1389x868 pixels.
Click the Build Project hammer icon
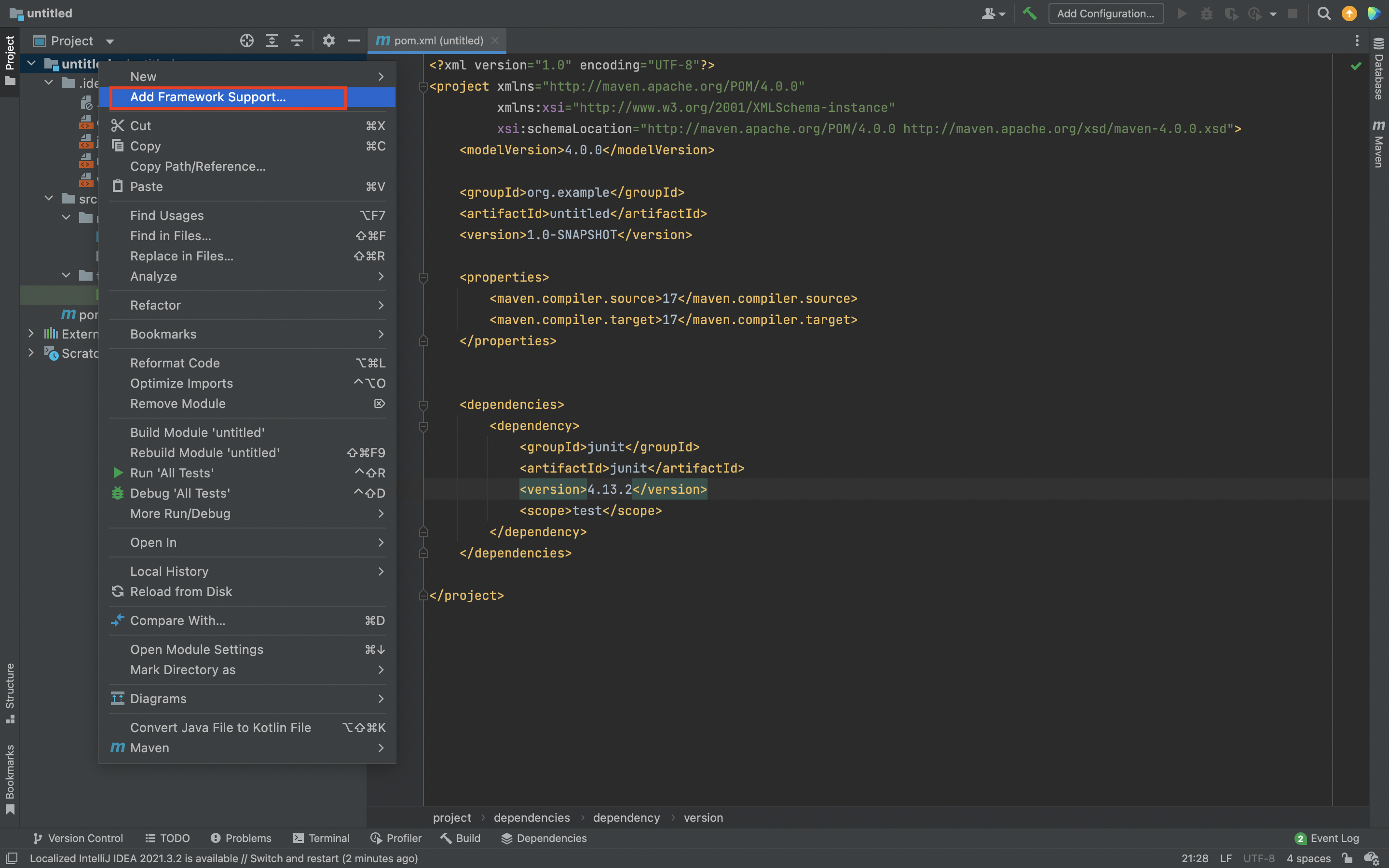click(x=1030, y=13)
